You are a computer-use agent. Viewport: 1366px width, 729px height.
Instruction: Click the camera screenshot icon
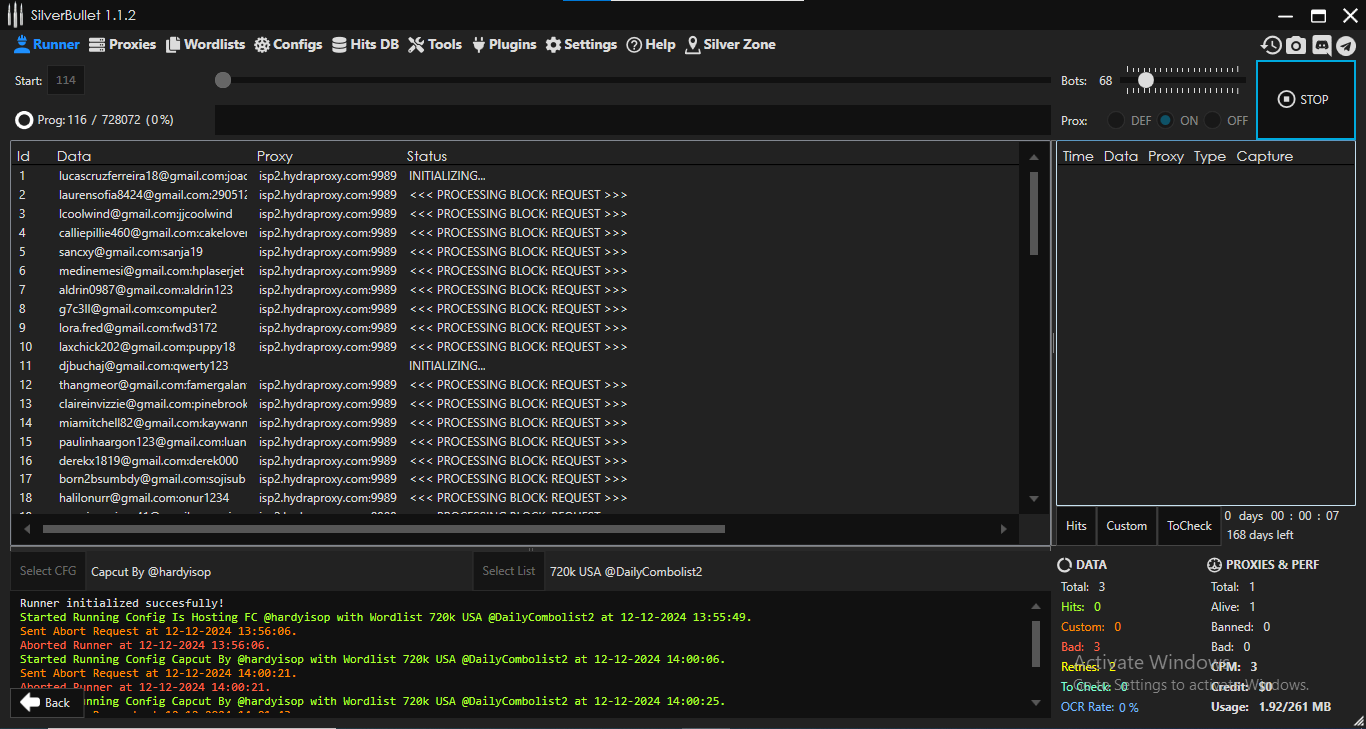point(1296,45)
